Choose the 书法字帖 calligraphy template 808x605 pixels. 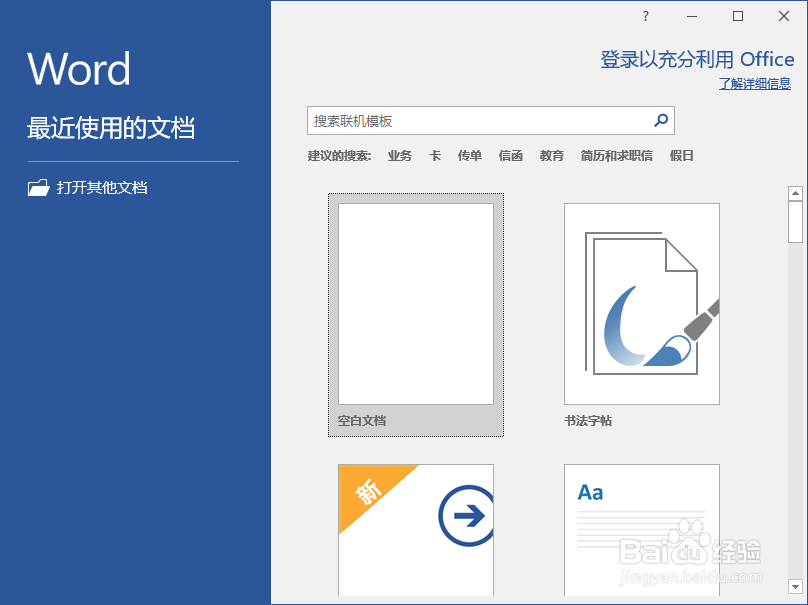642,315
